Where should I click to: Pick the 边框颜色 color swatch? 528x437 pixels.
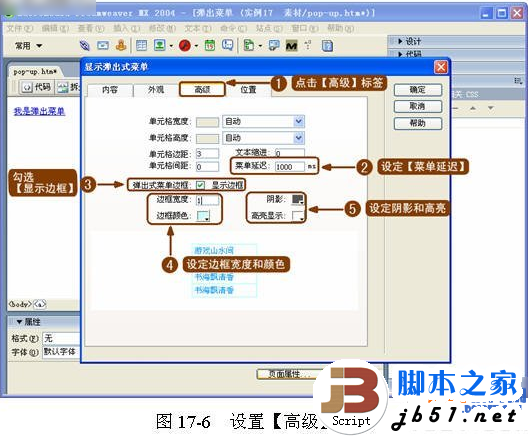[203, 216]
